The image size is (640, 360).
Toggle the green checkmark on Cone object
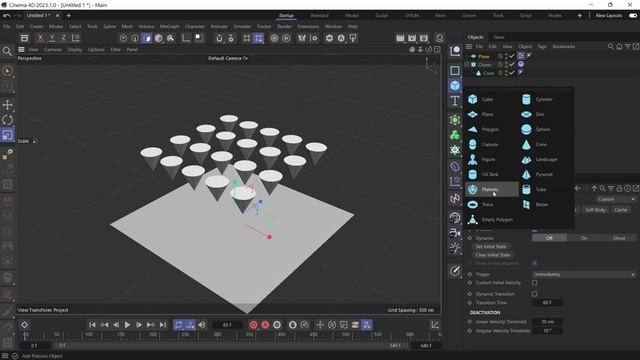[512, 73]
